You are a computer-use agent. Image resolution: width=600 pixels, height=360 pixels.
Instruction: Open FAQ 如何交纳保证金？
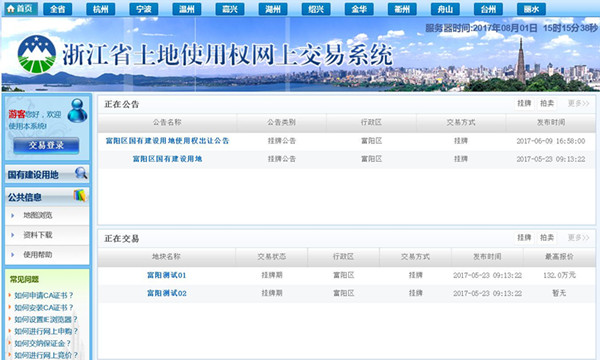(42, 343)
